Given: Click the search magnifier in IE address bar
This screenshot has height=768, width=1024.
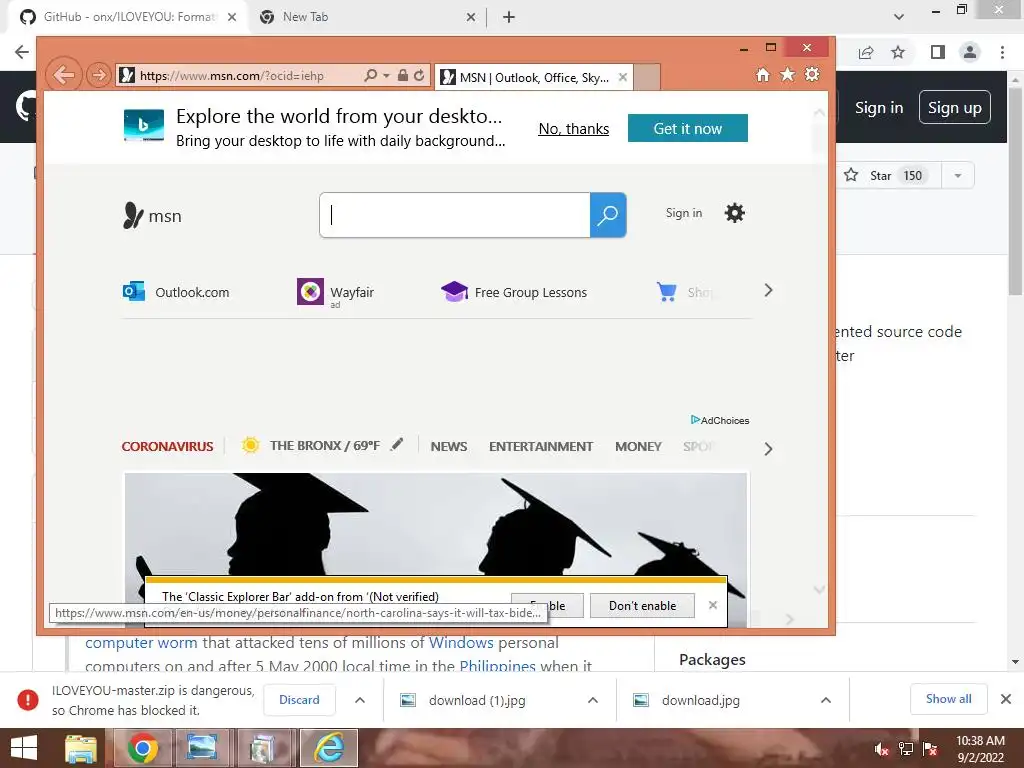Looking at the screenshot, I should pyautogui.click(x=370, y=75).
